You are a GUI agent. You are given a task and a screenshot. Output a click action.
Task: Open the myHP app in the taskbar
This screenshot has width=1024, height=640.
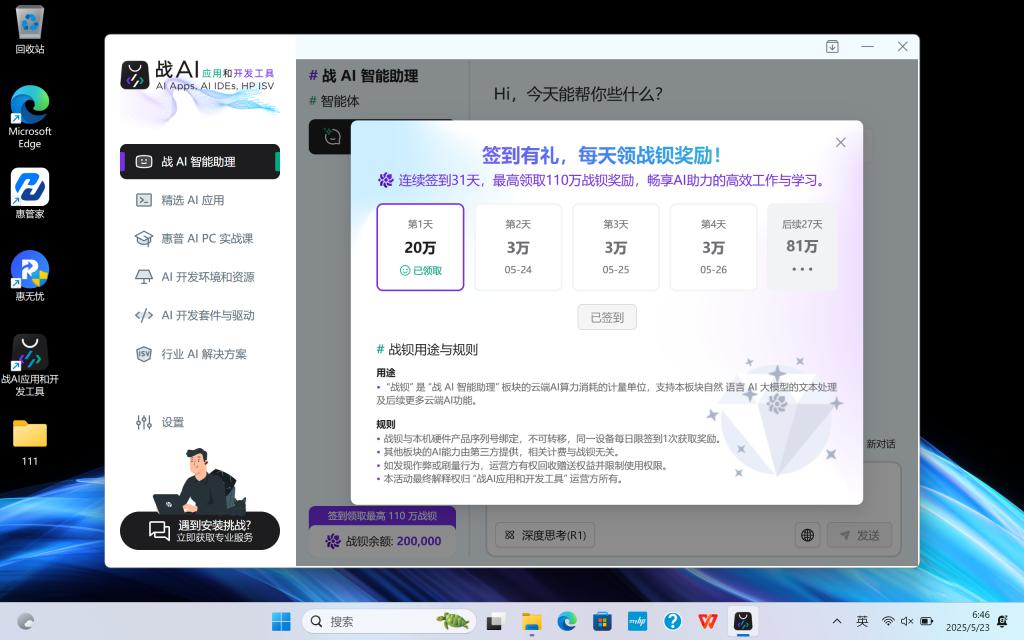click(x=637, y=621)
